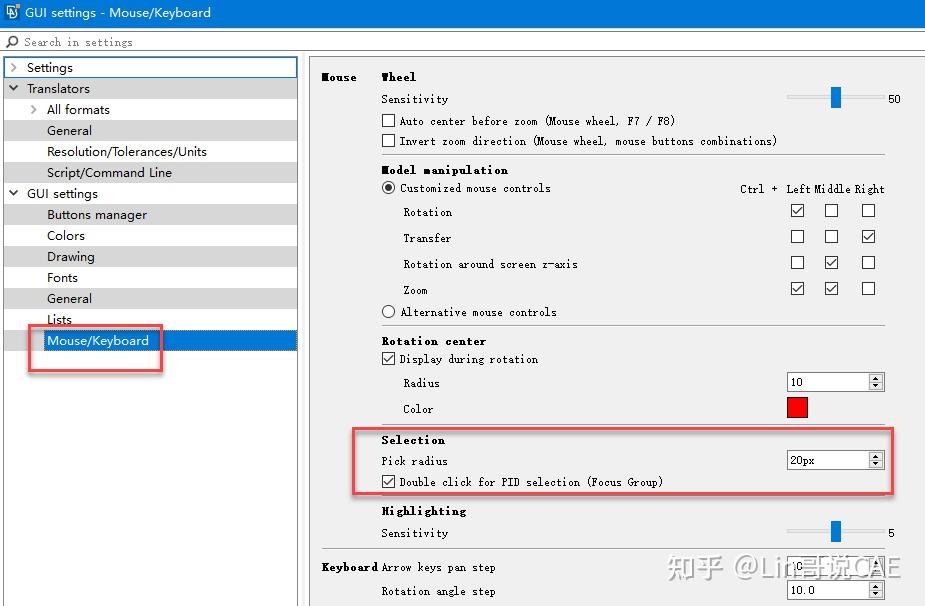The width and height of the screenshot is (925, 606).
Task: Select Alternative mouse controls
Action: [387, 312]
